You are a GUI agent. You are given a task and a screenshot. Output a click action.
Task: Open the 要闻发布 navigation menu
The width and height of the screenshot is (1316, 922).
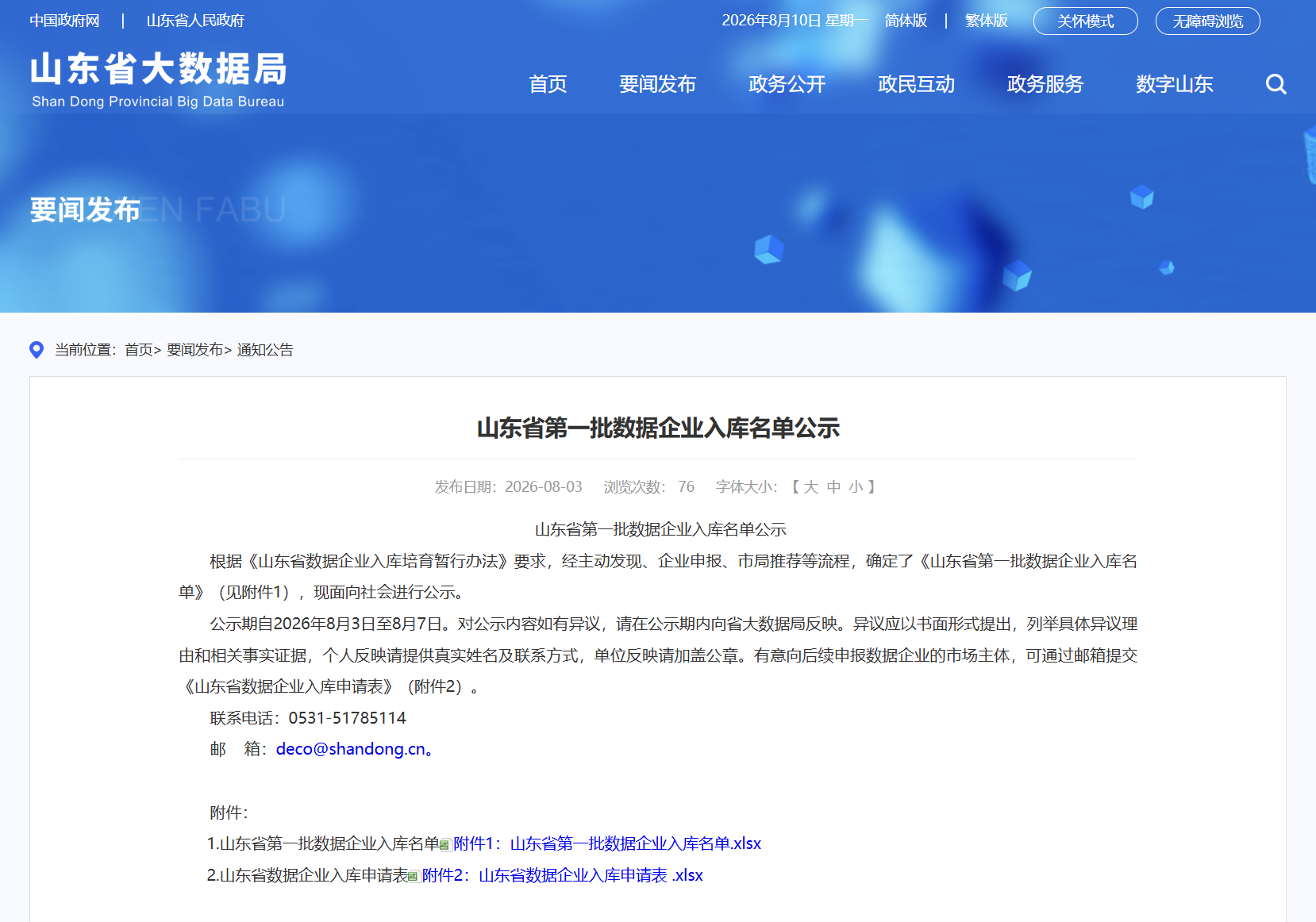click(x=657, y=84)
